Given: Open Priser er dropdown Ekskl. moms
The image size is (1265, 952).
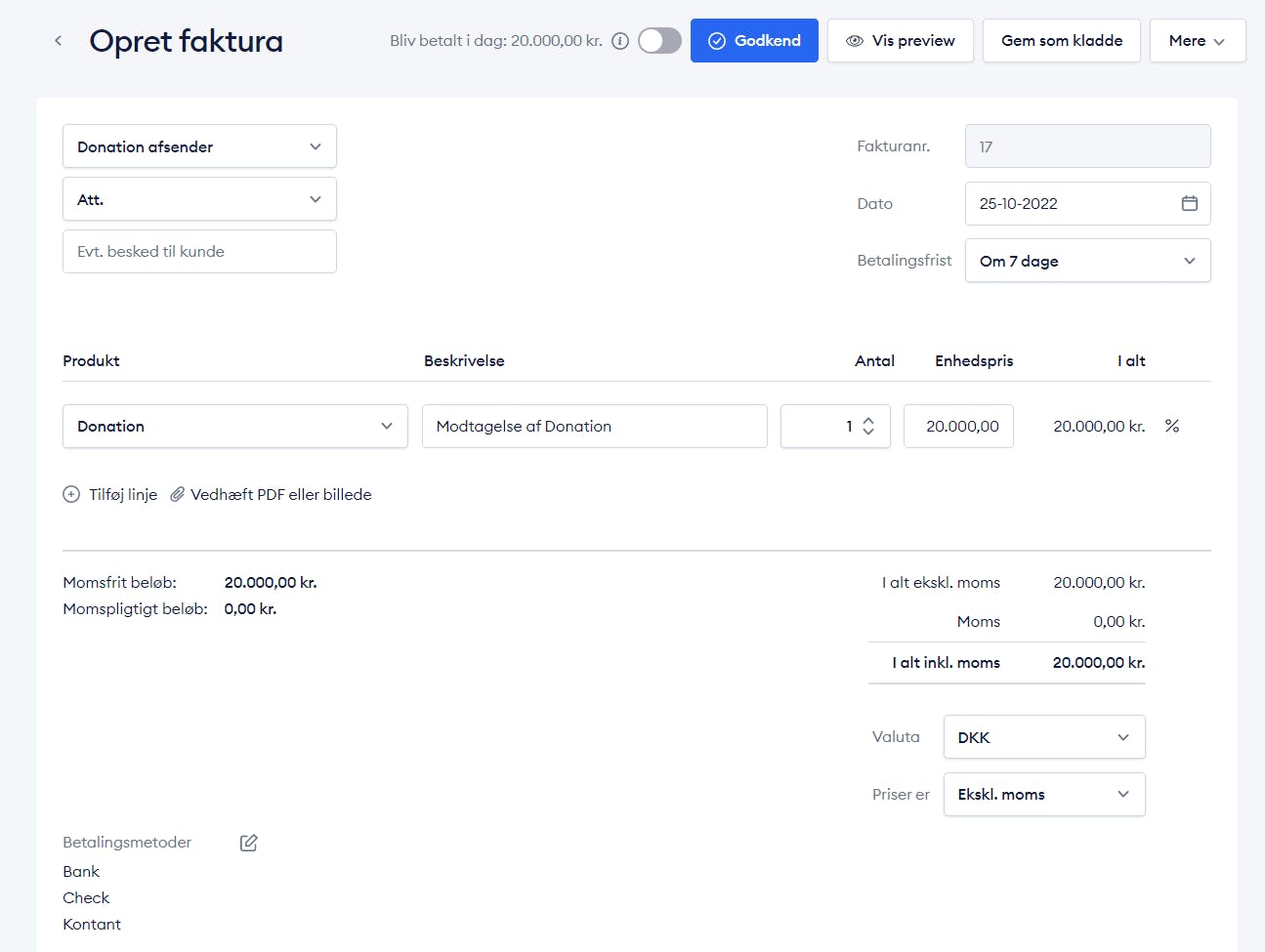Looking at the screenshot, I should pyautogui.click(x=1044, y=794).
